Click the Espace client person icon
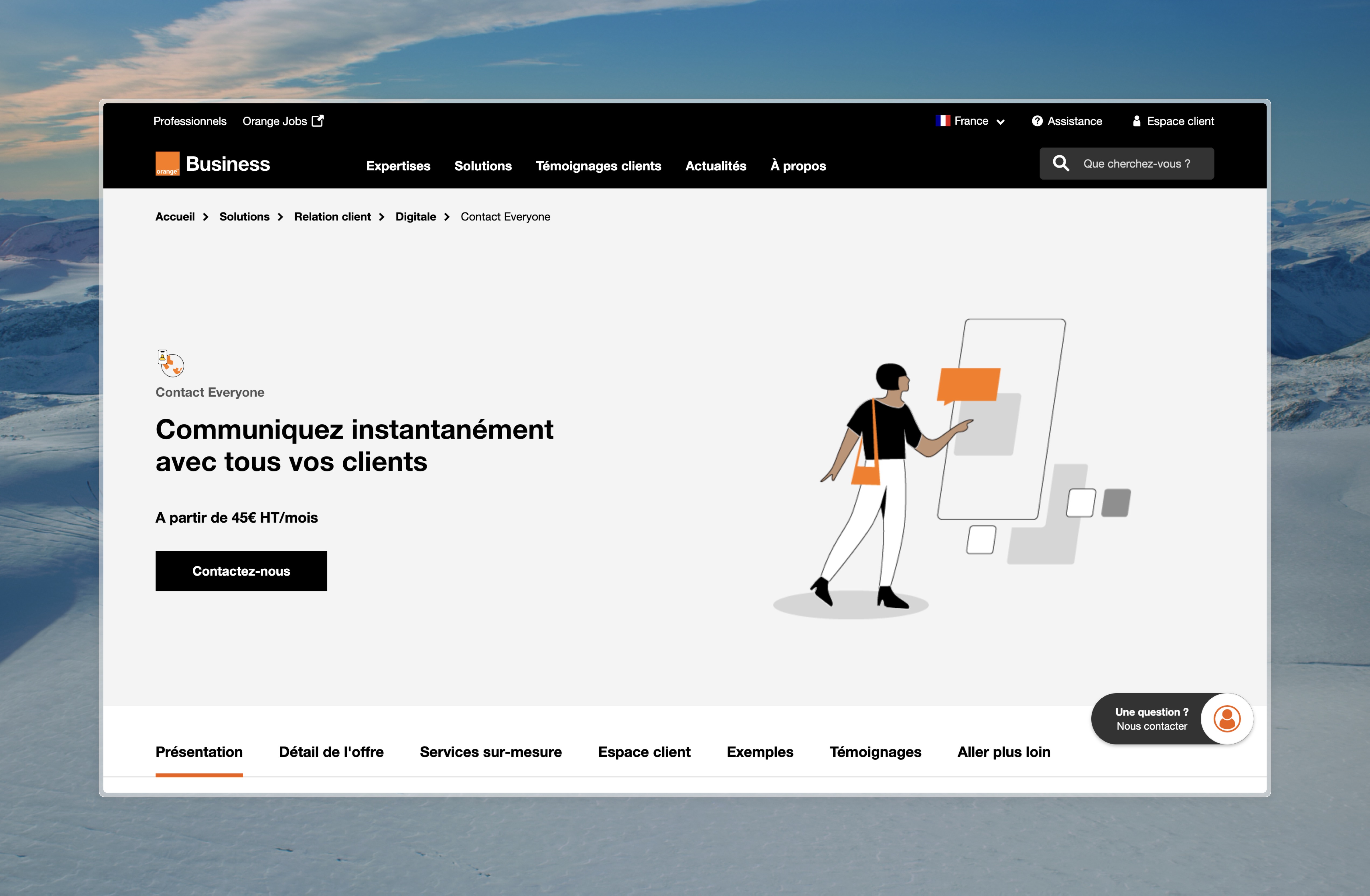1370x896 pixels. pos(1136,121)
